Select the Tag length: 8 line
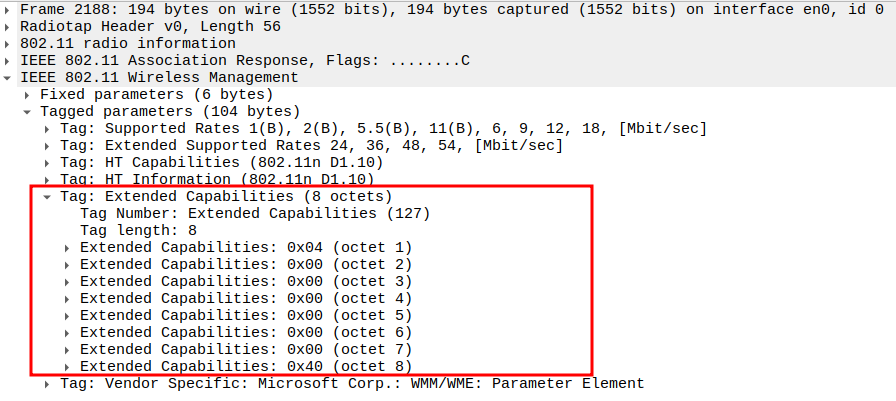The width and height of the screenshot is (896, 401). 138,230
